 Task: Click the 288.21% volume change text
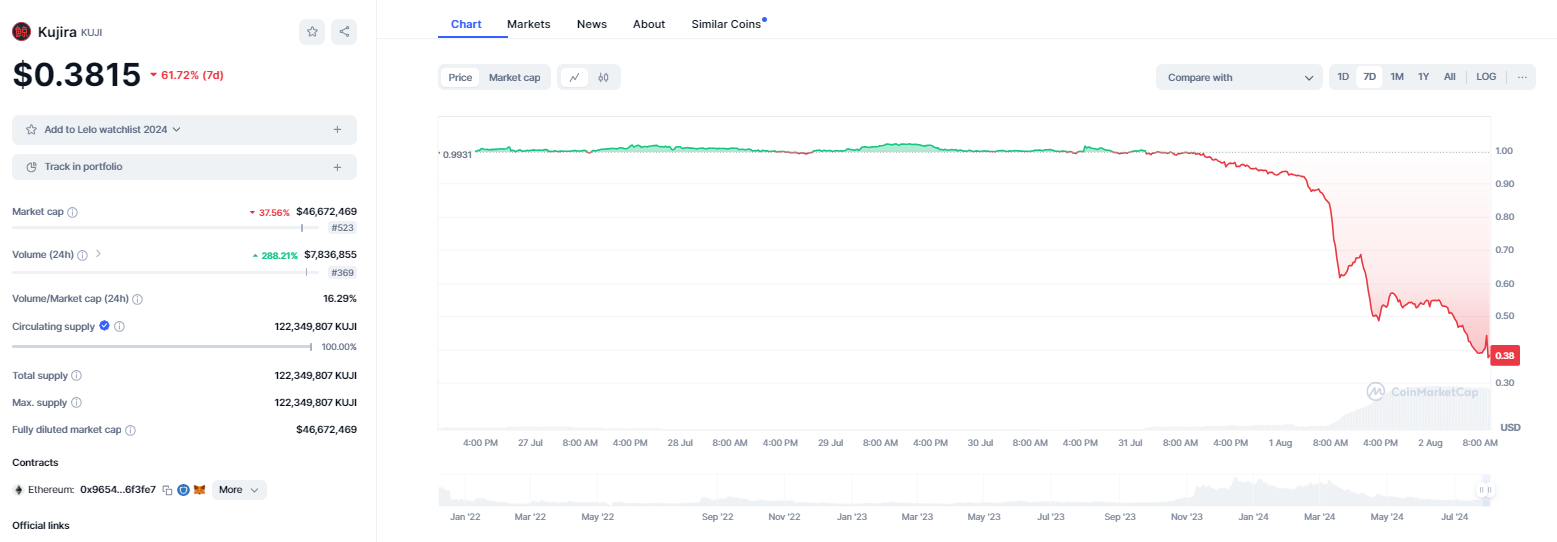(x=280, y=256)
